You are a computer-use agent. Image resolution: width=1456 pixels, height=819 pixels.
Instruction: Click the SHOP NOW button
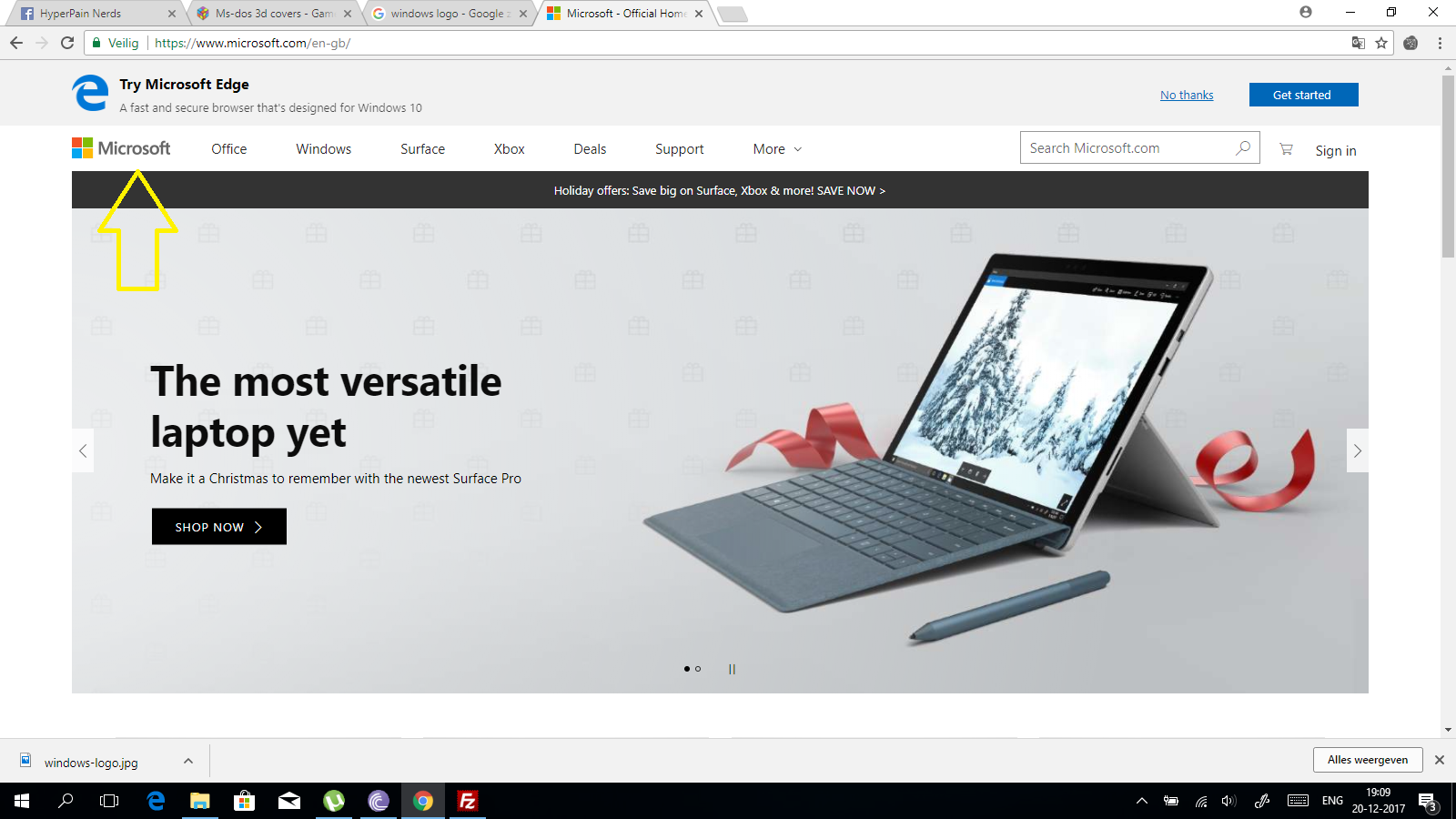[x=218, y=527]
